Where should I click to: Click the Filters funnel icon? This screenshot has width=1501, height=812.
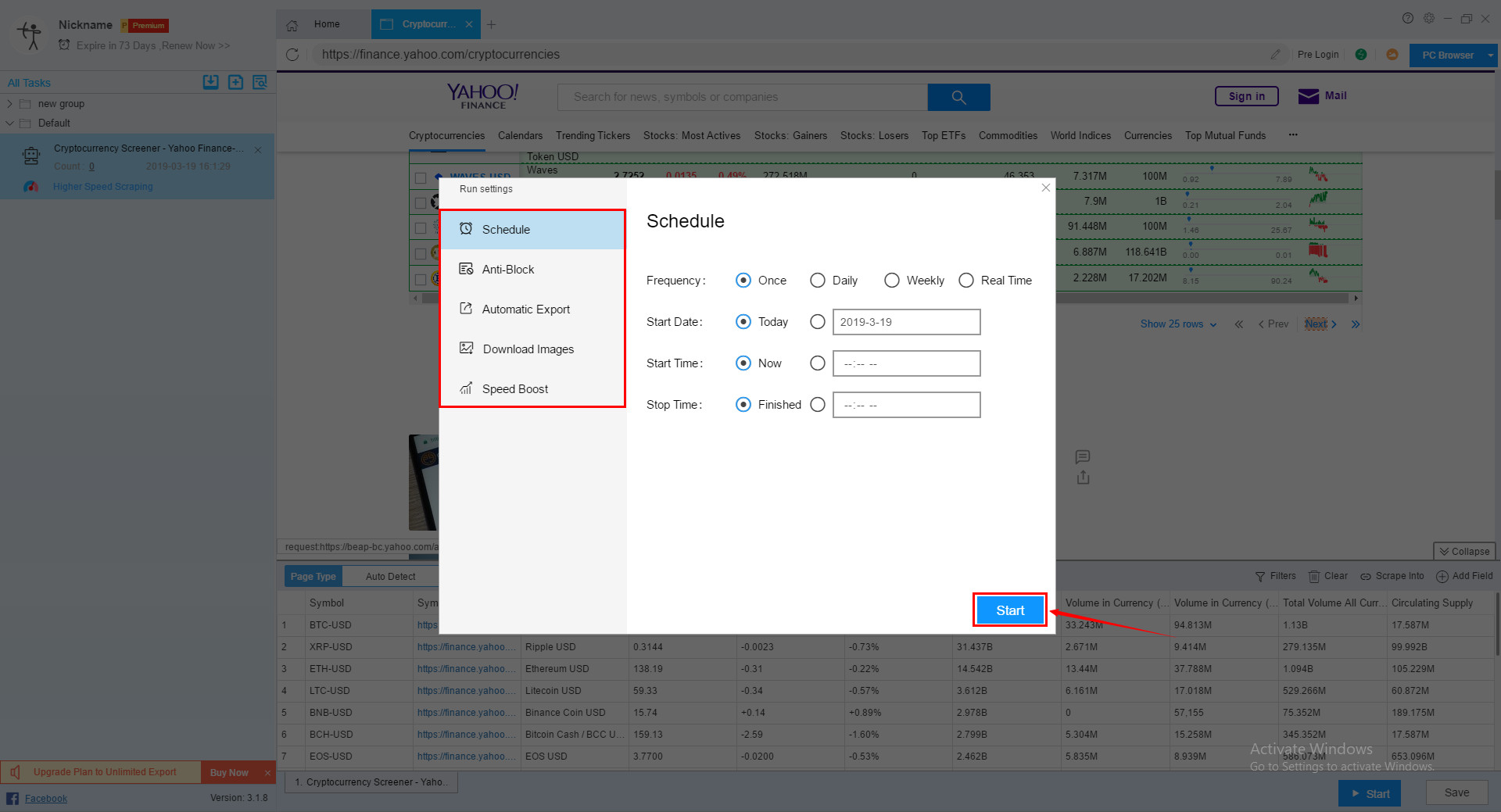(x=1260, y=576)
